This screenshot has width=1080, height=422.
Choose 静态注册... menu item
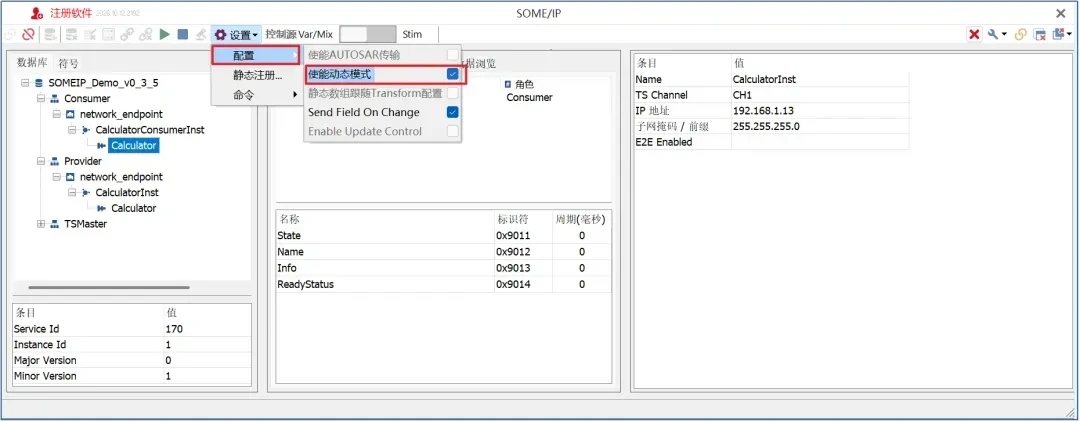pos(256,75)
